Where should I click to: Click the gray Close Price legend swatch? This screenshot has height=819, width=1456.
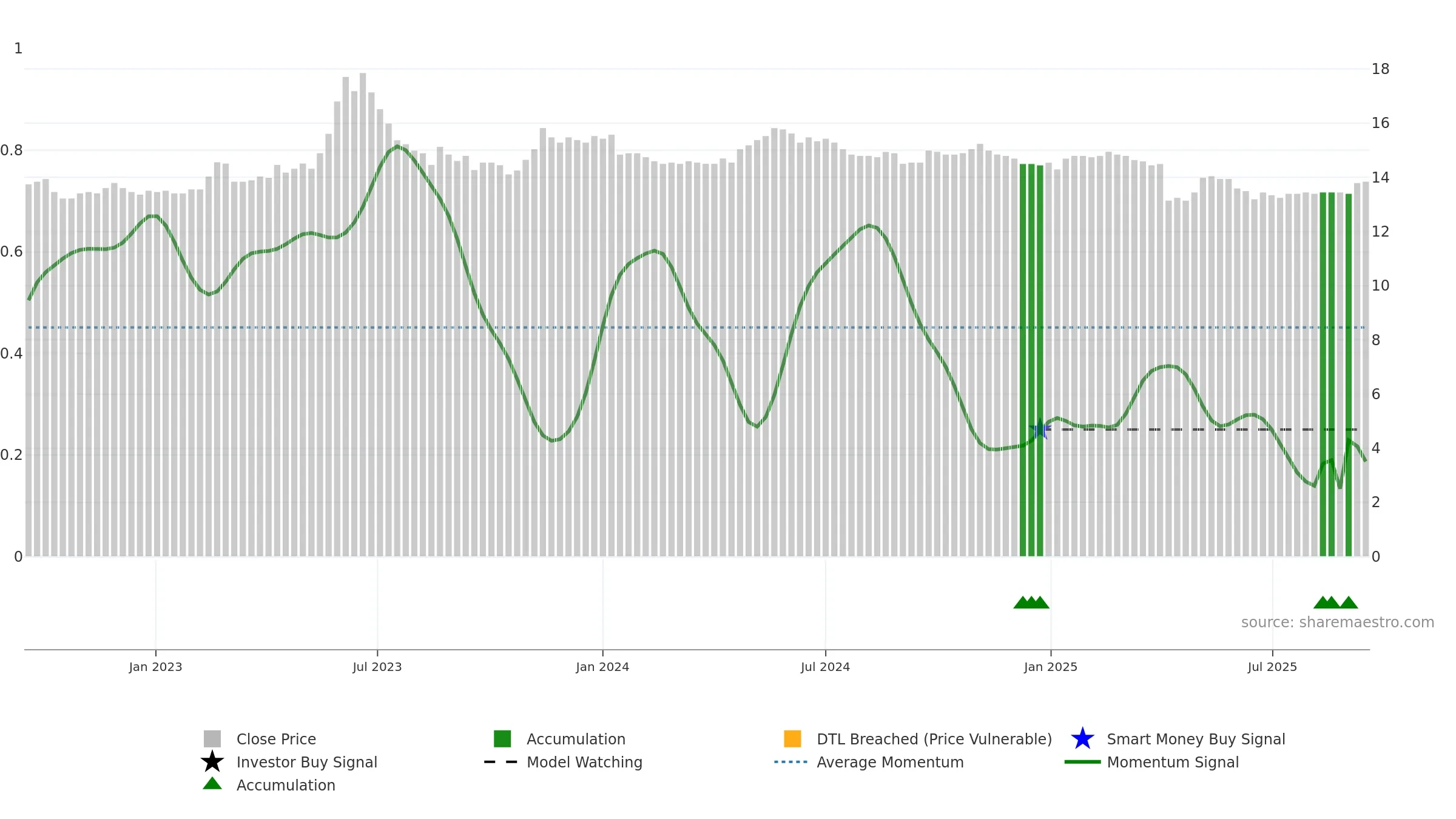click(212, 739)
